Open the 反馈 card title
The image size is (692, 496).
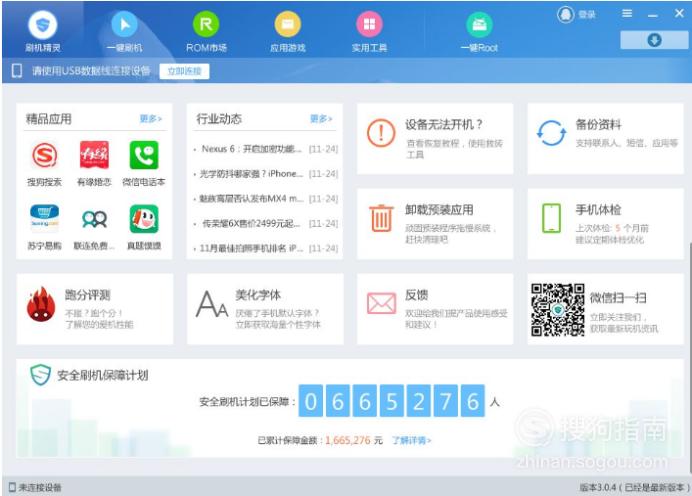pyautogui.click(x=416, y=295)
